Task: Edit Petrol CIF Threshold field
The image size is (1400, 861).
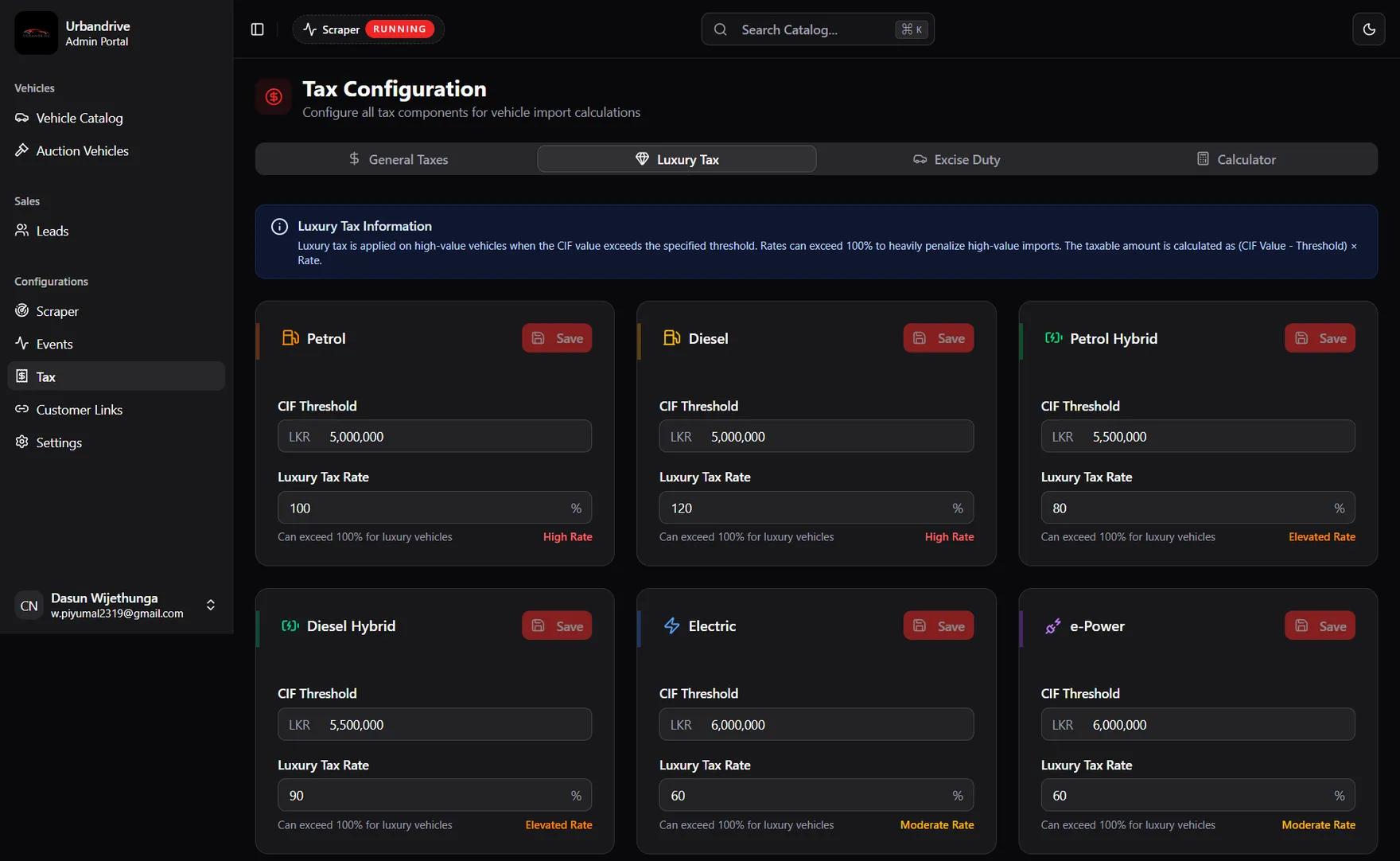Action: click(x=434, y=436)
